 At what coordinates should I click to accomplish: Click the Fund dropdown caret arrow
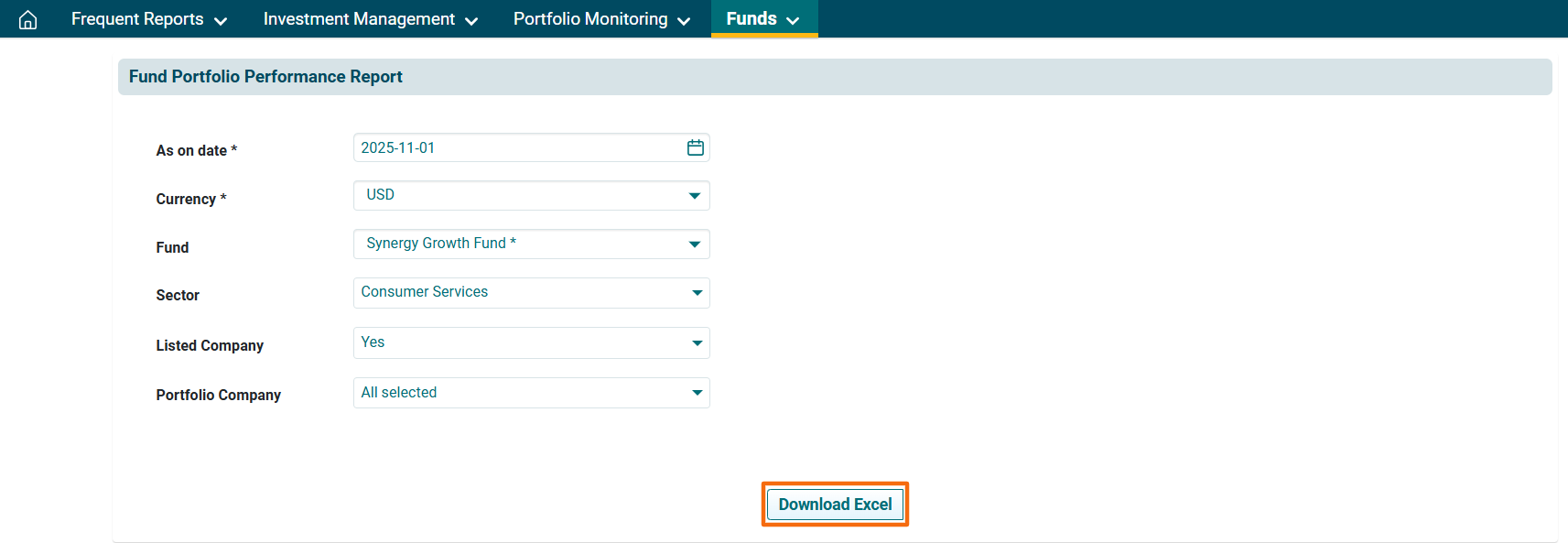tap(694, 244)
